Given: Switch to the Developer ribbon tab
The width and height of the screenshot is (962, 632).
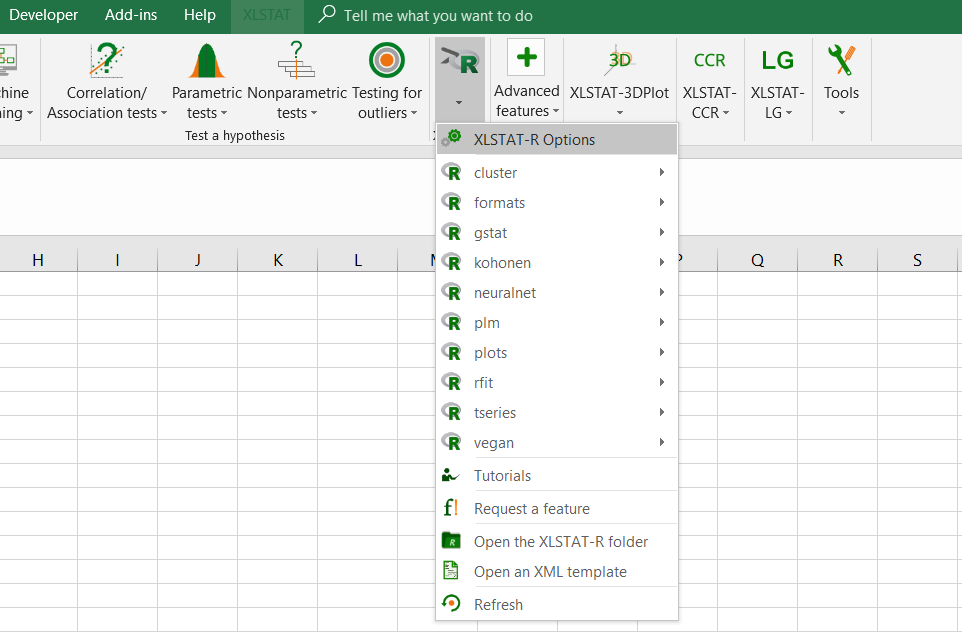Looking at the screenshot, I should (43, 16).
